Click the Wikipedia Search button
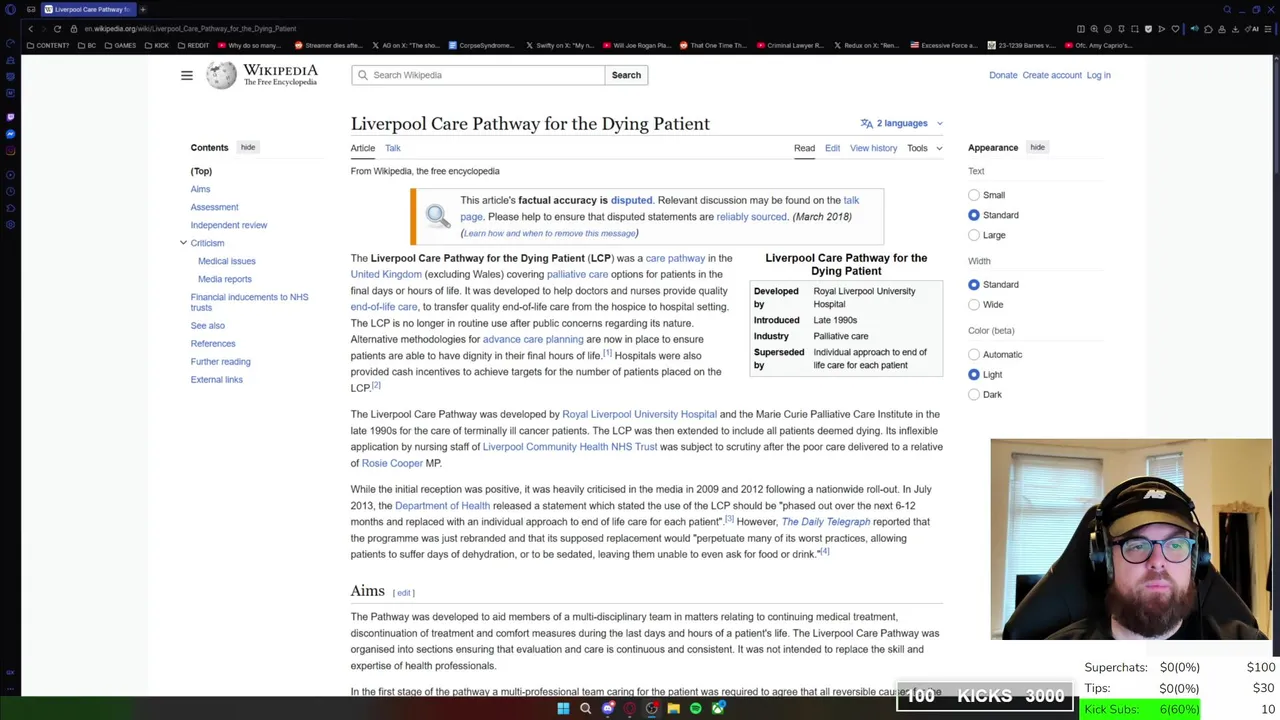Viewport: 1280px width, 720px height. (626, 75)
